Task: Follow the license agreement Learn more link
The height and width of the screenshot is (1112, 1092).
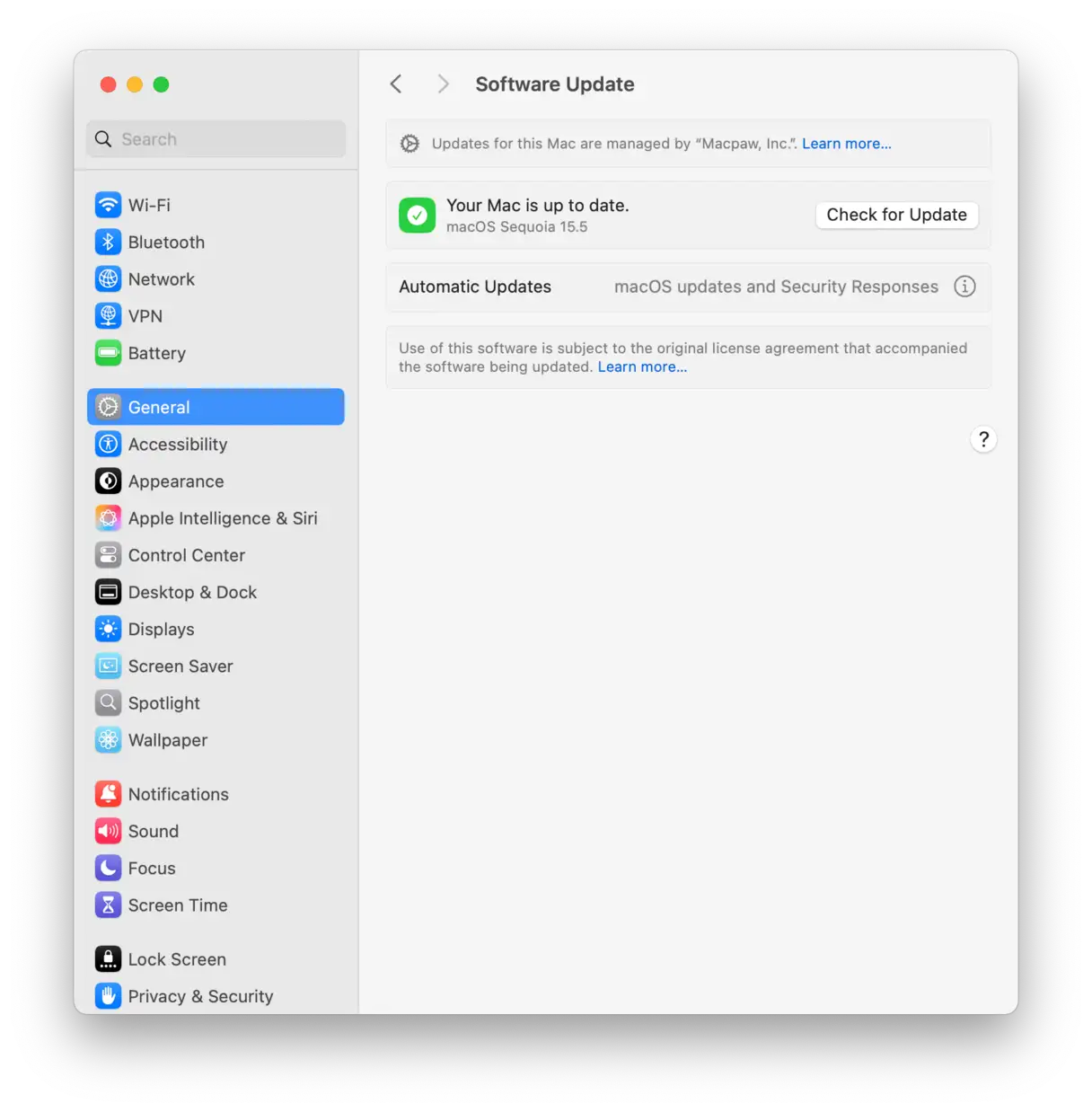Action: pyautogui.click(x=642, y=367)
